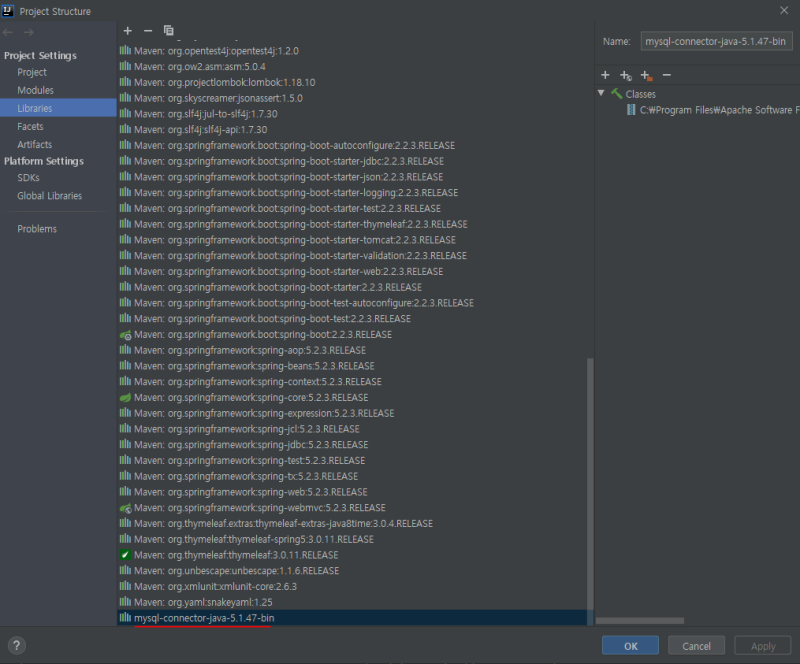This screenshot has height=664, width=800.
Task: Click the back navigation arrow
Action: pos(8,32)
